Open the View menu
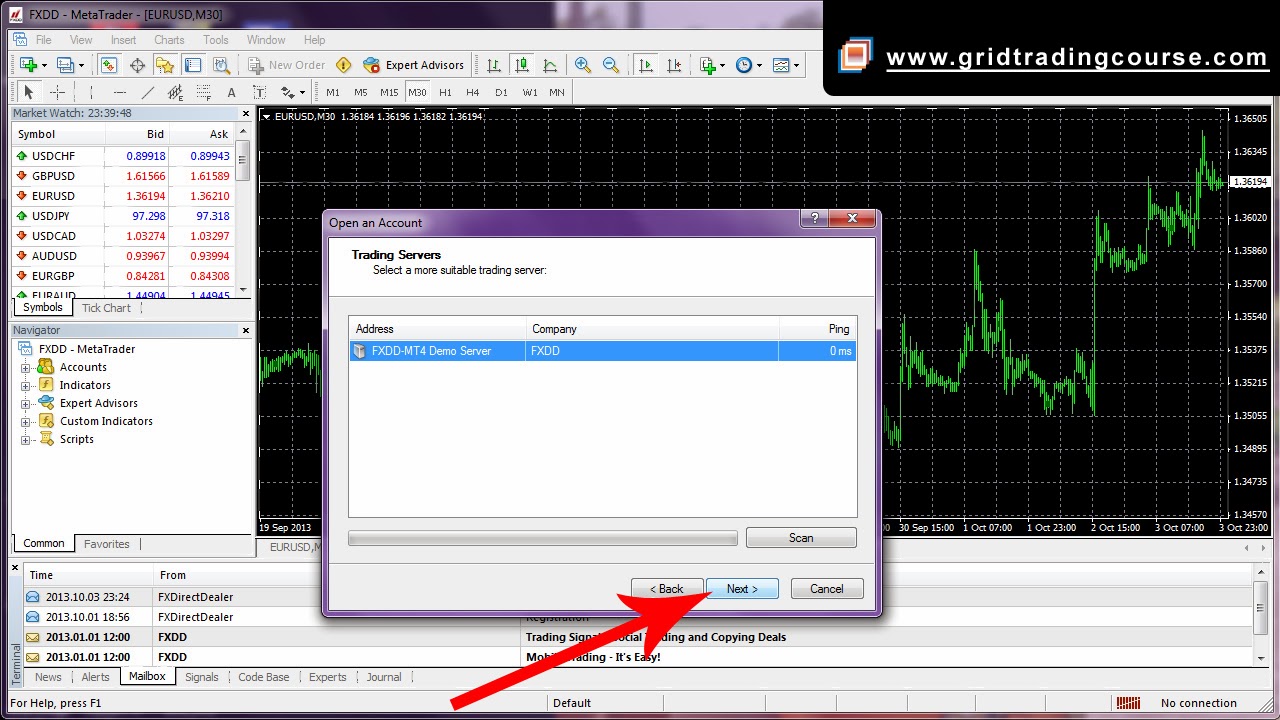The height and width of the screenshot is (720, 1280). pyautogui.click(x=81, y=40)
